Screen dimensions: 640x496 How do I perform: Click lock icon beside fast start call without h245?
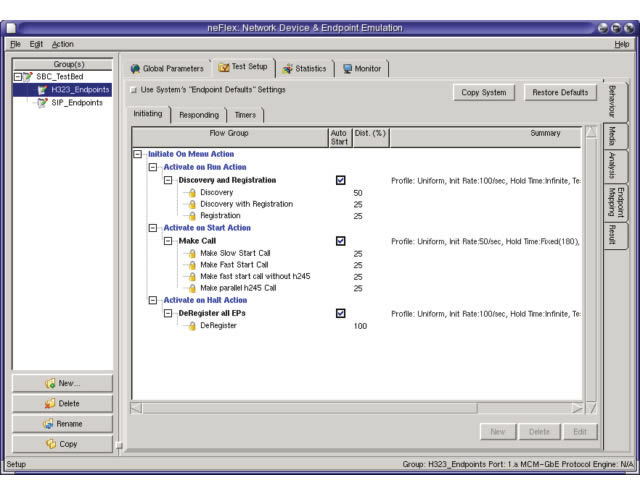[x=192, y=276]
